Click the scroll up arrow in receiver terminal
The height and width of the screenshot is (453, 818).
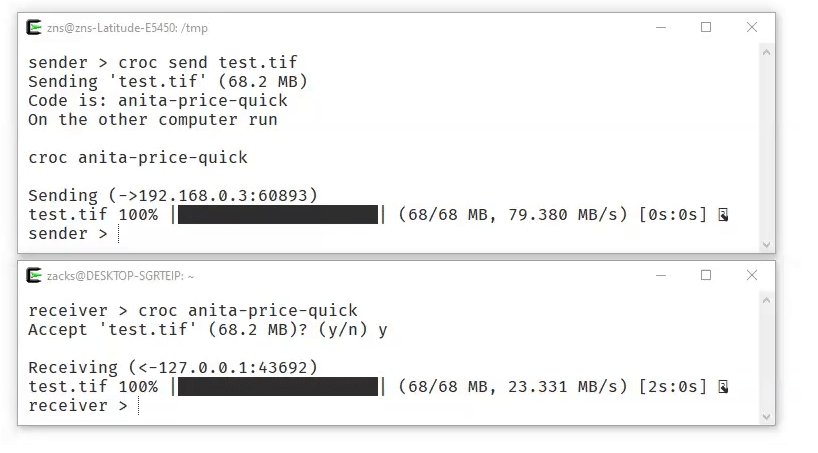[x=766, y=300]
